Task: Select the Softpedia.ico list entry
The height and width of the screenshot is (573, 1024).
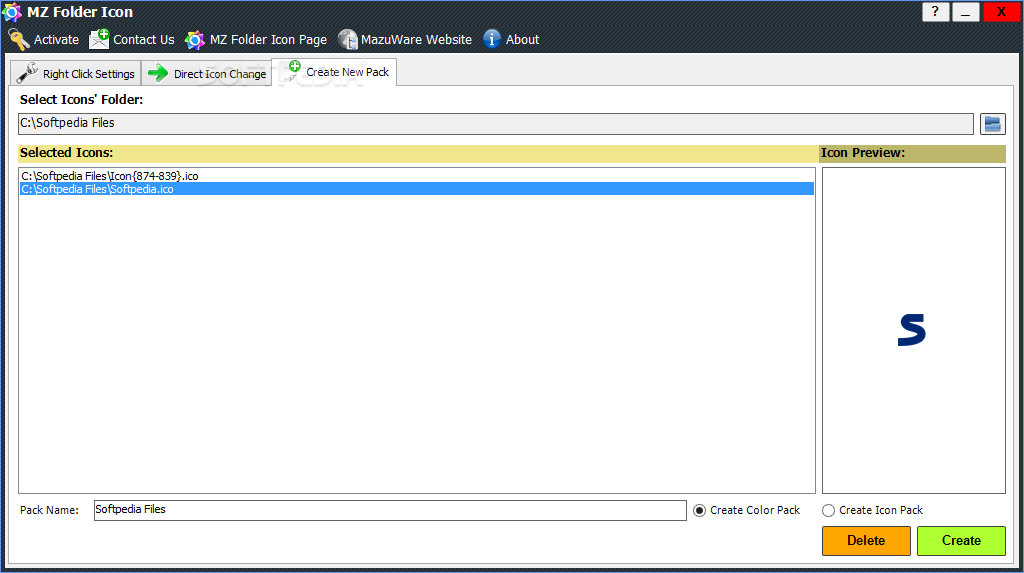Action: [x=417, y=189]
